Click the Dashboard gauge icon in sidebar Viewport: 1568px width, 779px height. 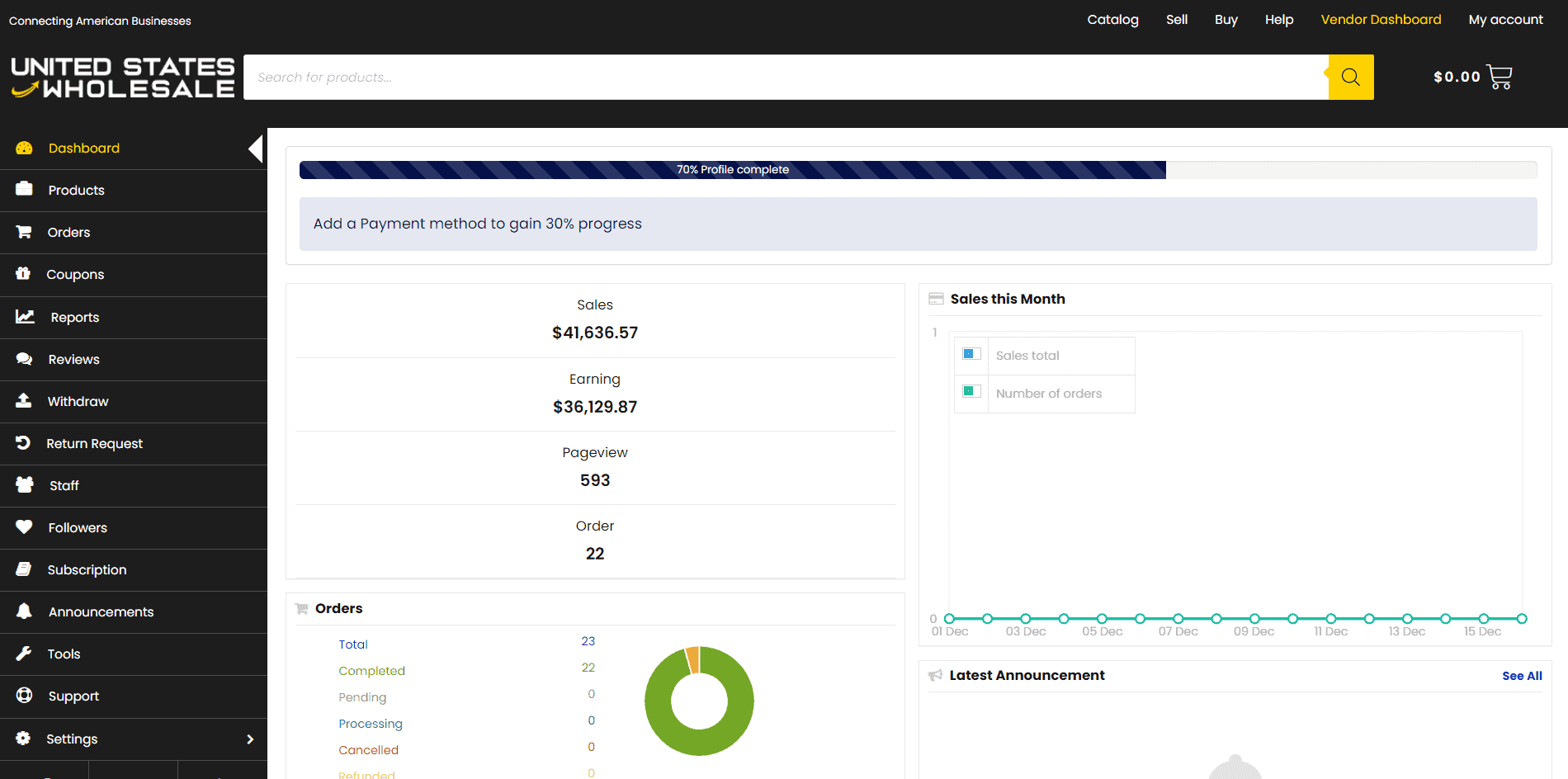[24, 149]
